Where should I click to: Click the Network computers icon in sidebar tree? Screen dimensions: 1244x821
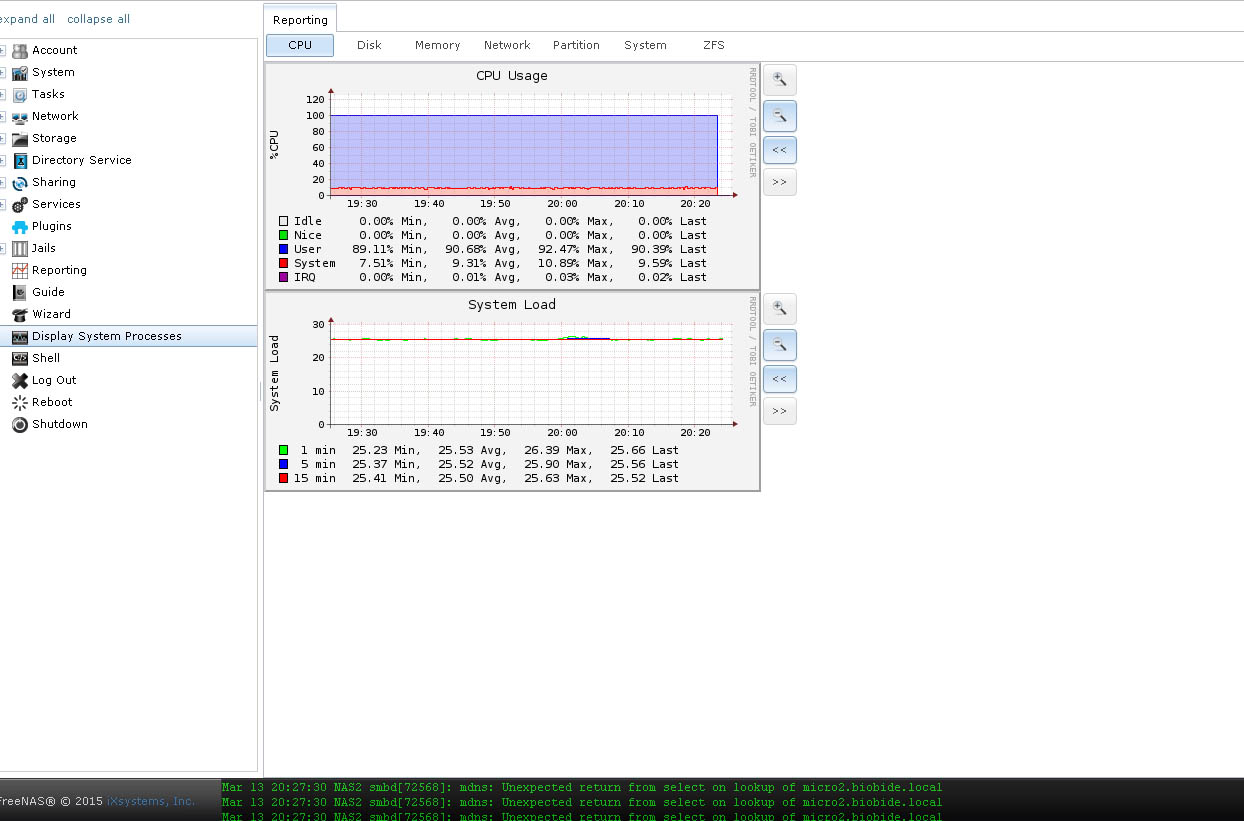pos(20,116)
